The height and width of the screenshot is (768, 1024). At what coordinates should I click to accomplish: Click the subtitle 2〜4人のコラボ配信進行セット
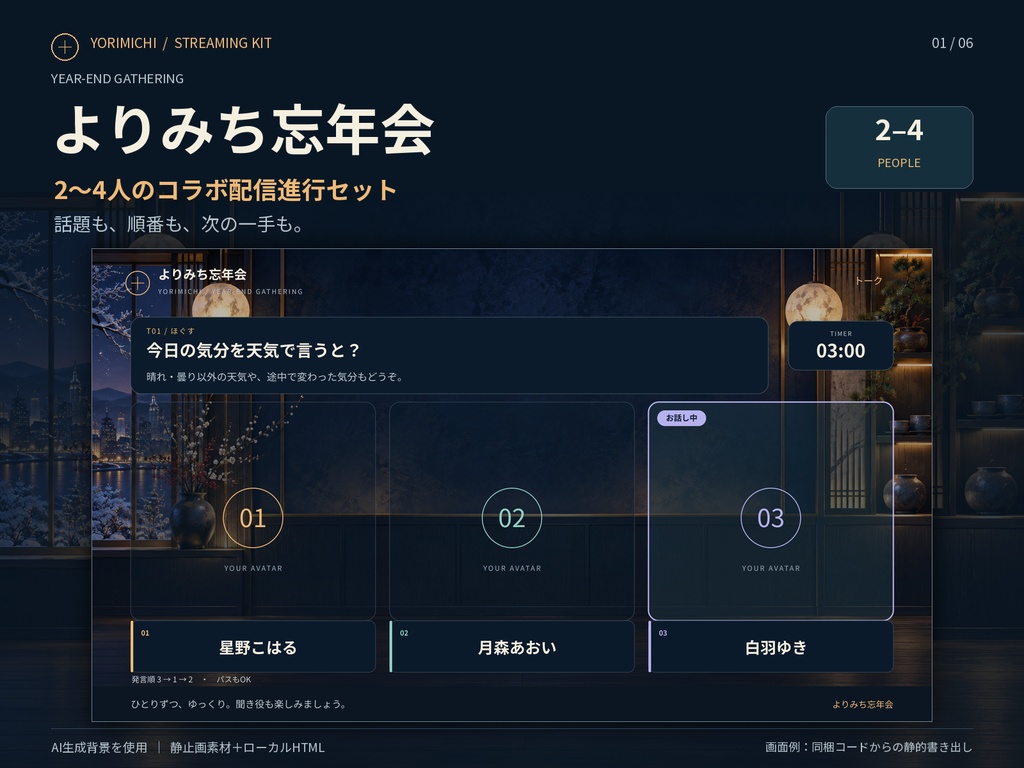pos(226,190)
